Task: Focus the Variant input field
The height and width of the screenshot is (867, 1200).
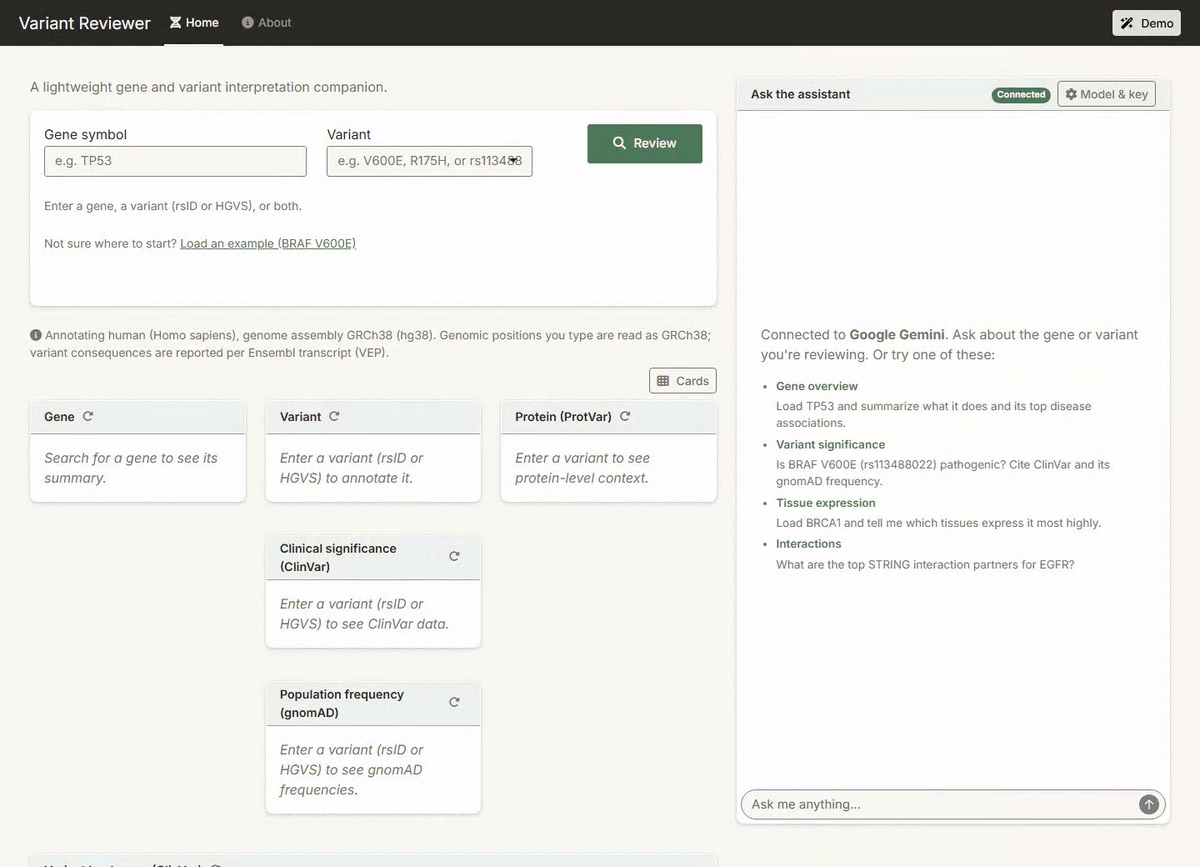Action: (429, 161)
